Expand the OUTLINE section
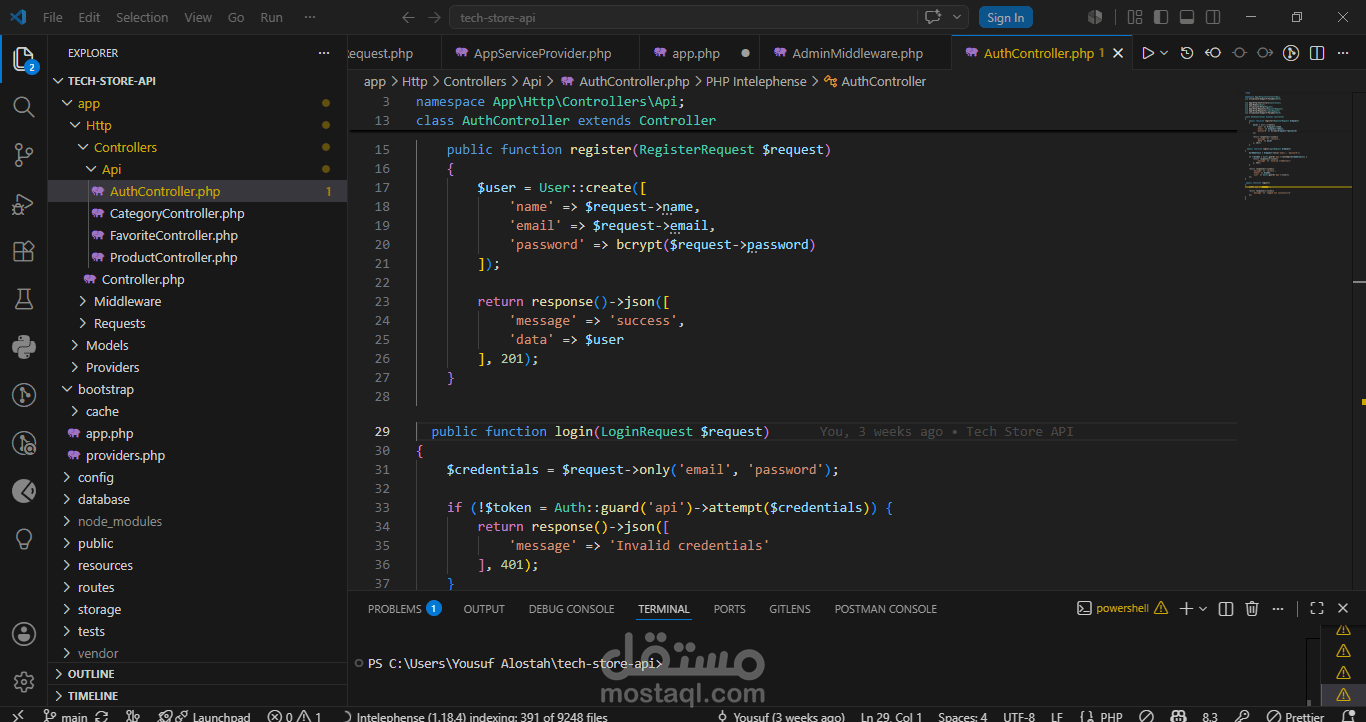1366x722 pixels. tap(197, 674)
